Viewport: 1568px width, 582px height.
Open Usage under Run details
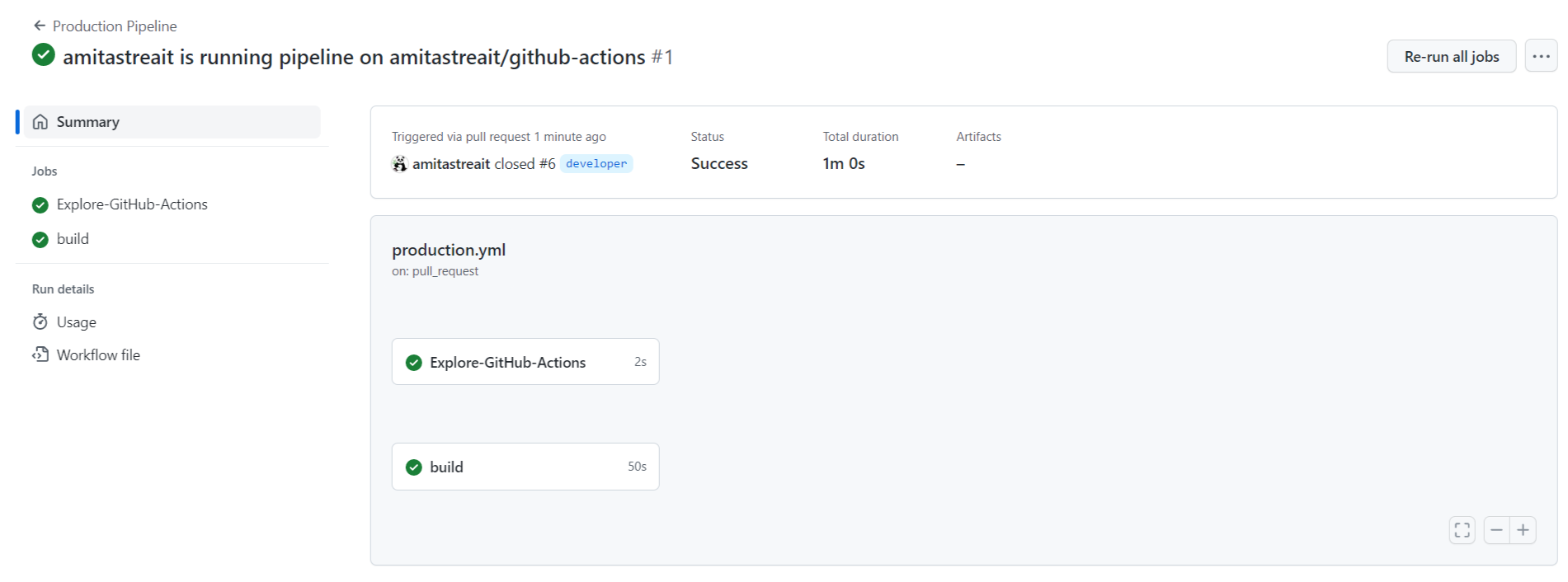tap(76, 322)
